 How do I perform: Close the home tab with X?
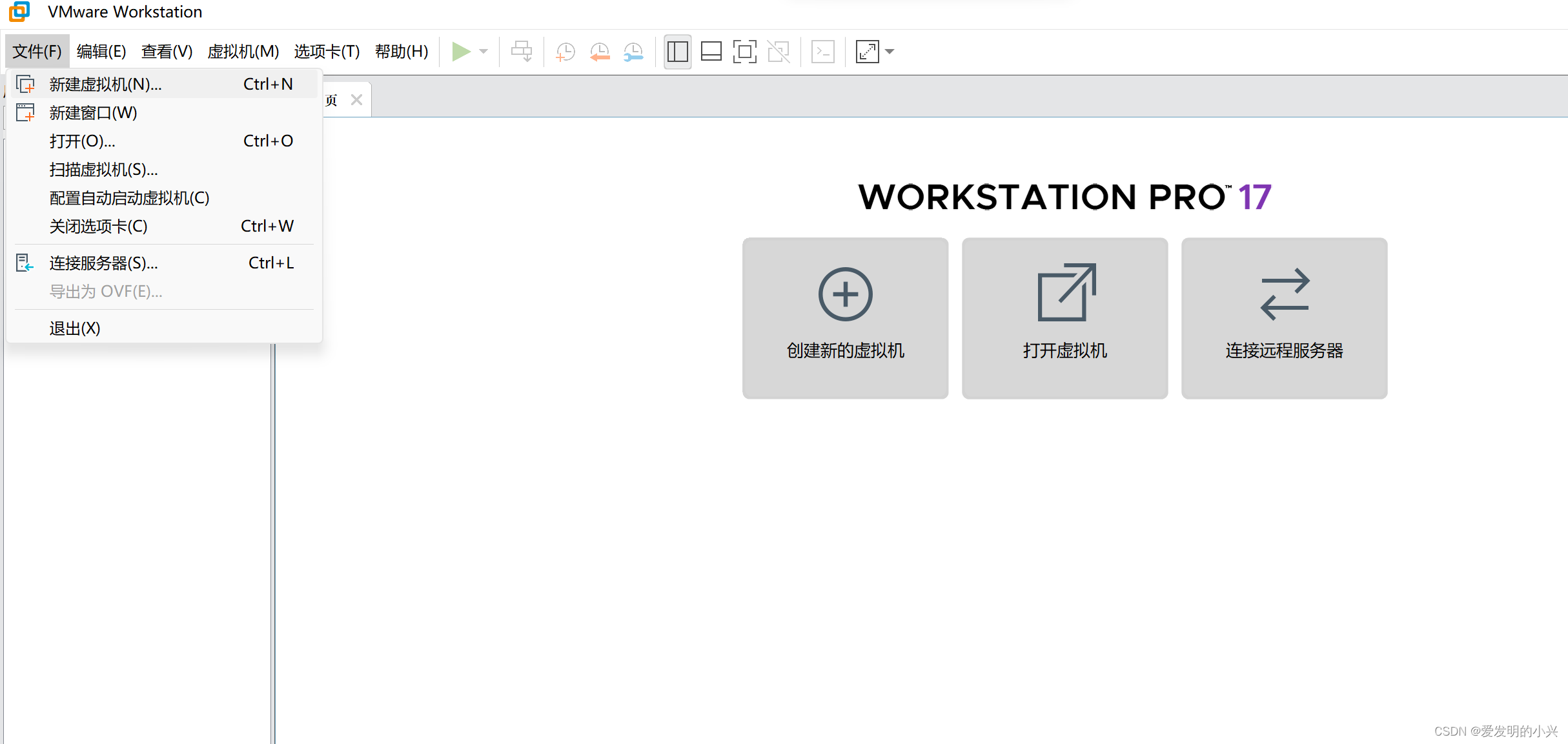coord(356,100)
